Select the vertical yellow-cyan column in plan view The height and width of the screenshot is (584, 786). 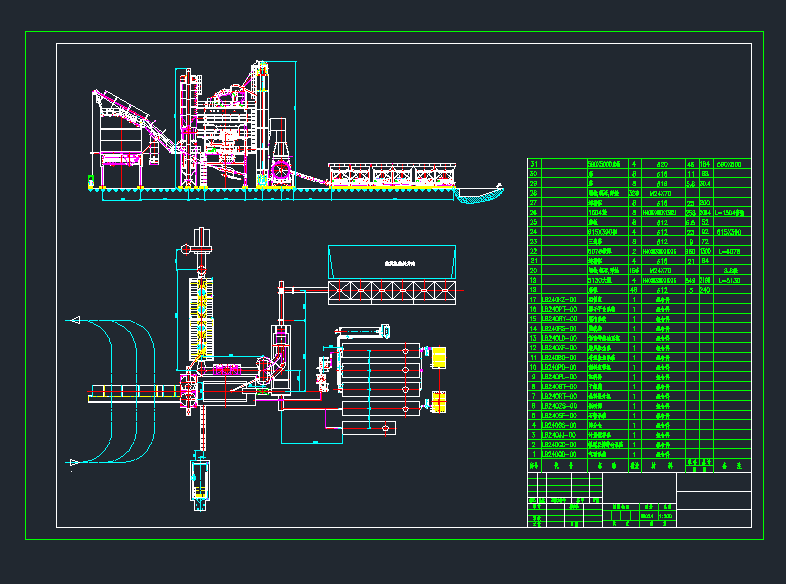click(x=200, y=315)
